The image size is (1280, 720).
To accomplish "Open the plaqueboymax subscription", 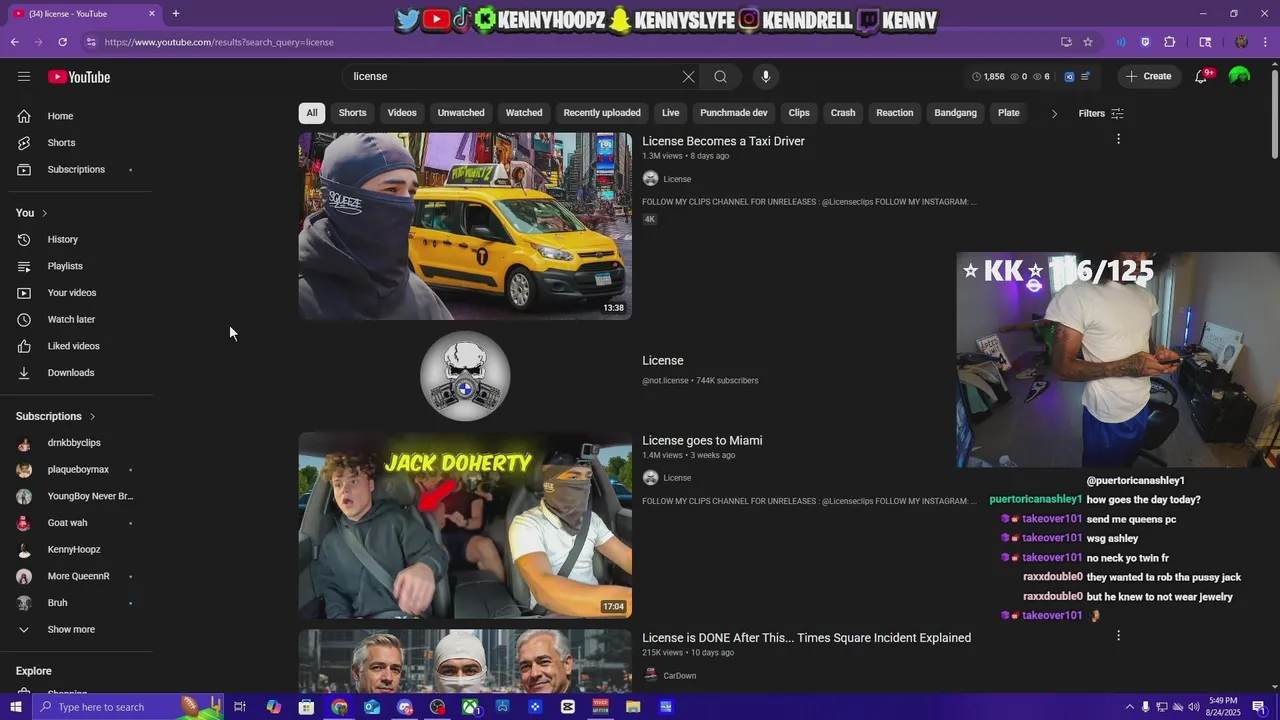I will [78, 470].
